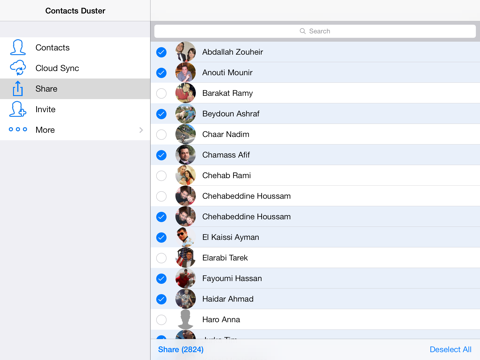Tap the search magnifier icon

(302, 31)
